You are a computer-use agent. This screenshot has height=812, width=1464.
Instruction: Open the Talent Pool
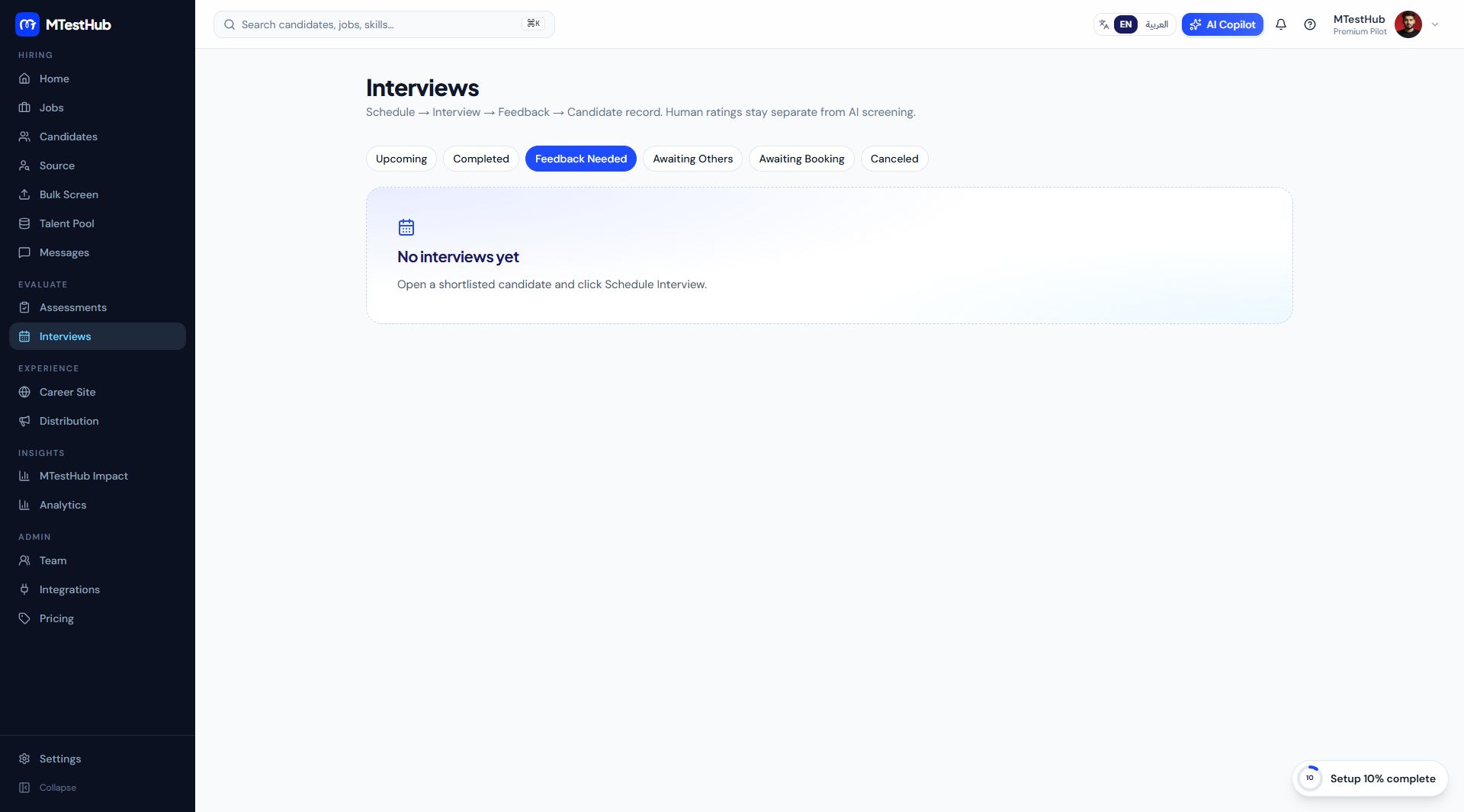click(98, 223)
